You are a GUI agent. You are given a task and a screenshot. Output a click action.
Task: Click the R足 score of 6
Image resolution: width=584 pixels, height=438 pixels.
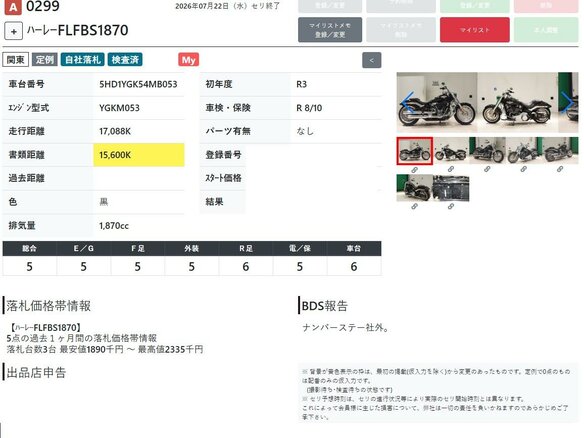click(245, 267)
